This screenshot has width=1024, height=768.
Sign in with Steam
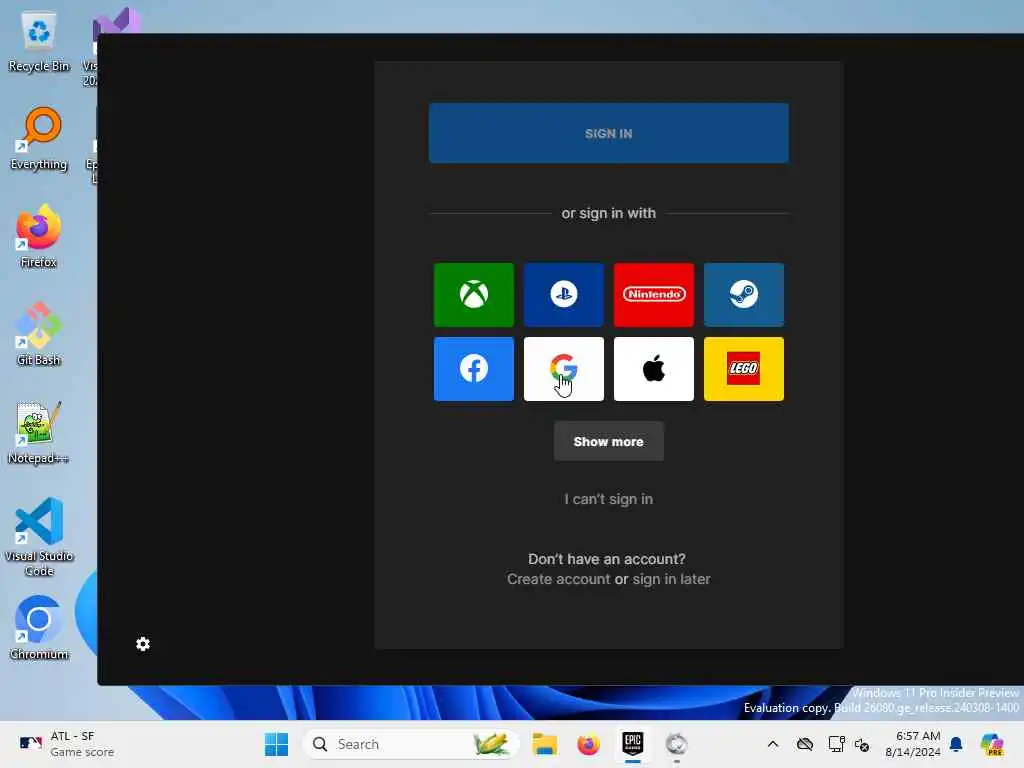(x=744, y=295)
